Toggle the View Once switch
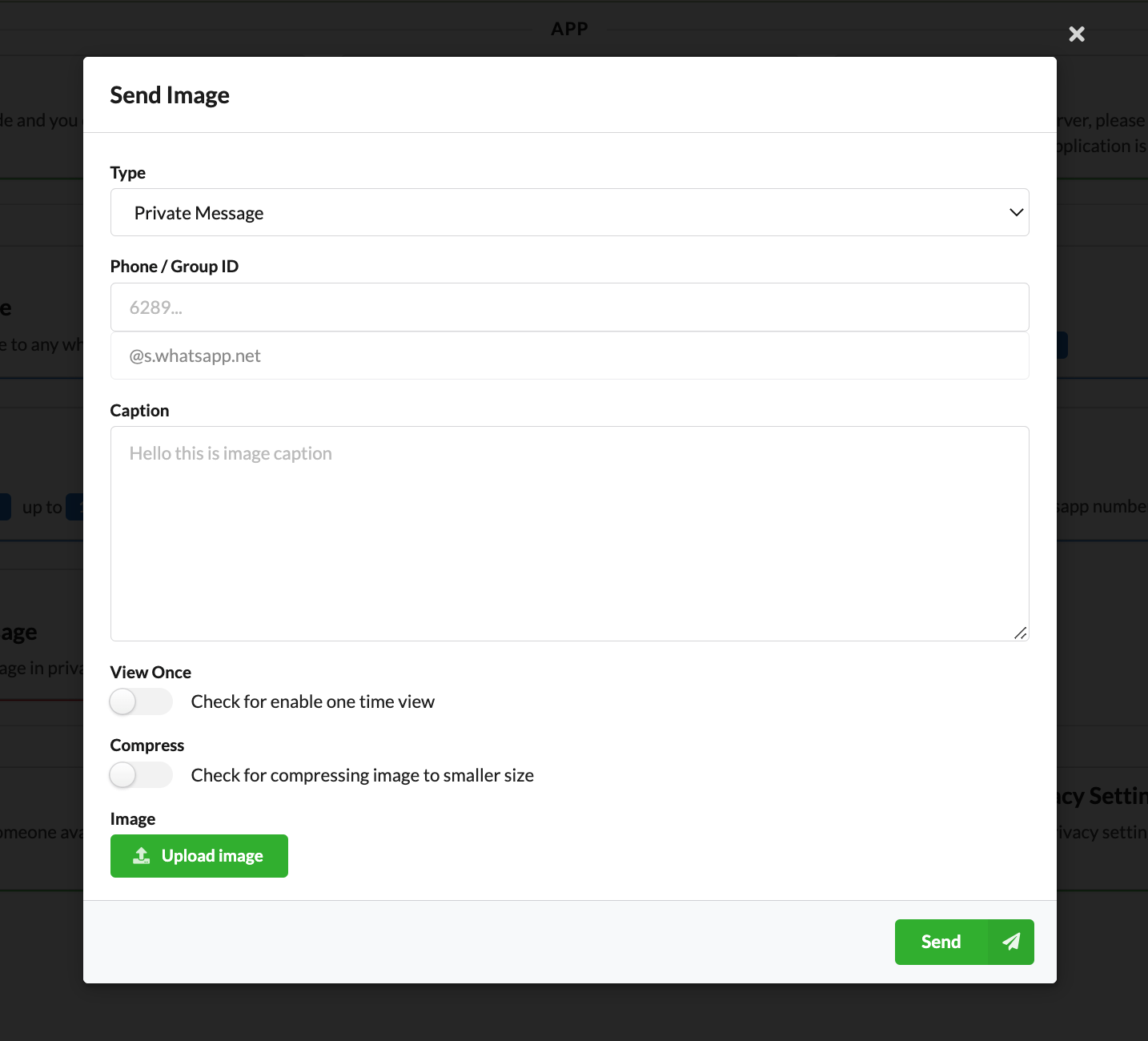 pos(141,701)
